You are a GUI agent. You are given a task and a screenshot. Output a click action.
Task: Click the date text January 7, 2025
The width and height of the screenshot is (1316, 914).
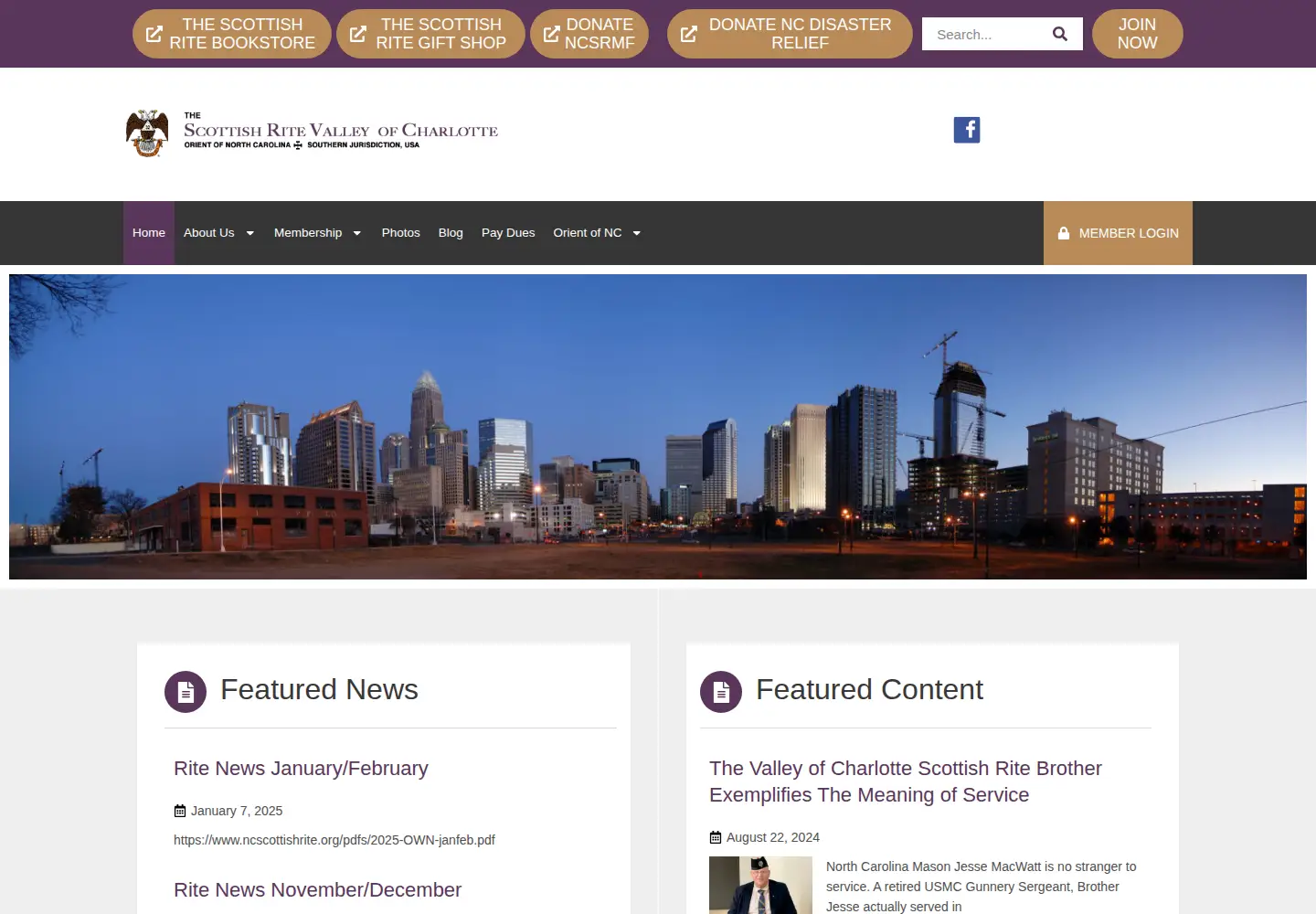(237, 811)
